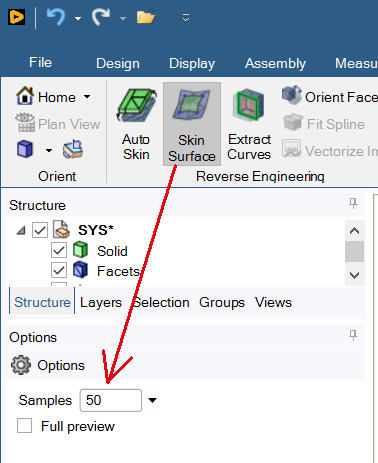Screen dimensions: 378x463
Task: Click the snap view icon beside the cube
Action: click(73, 149)
